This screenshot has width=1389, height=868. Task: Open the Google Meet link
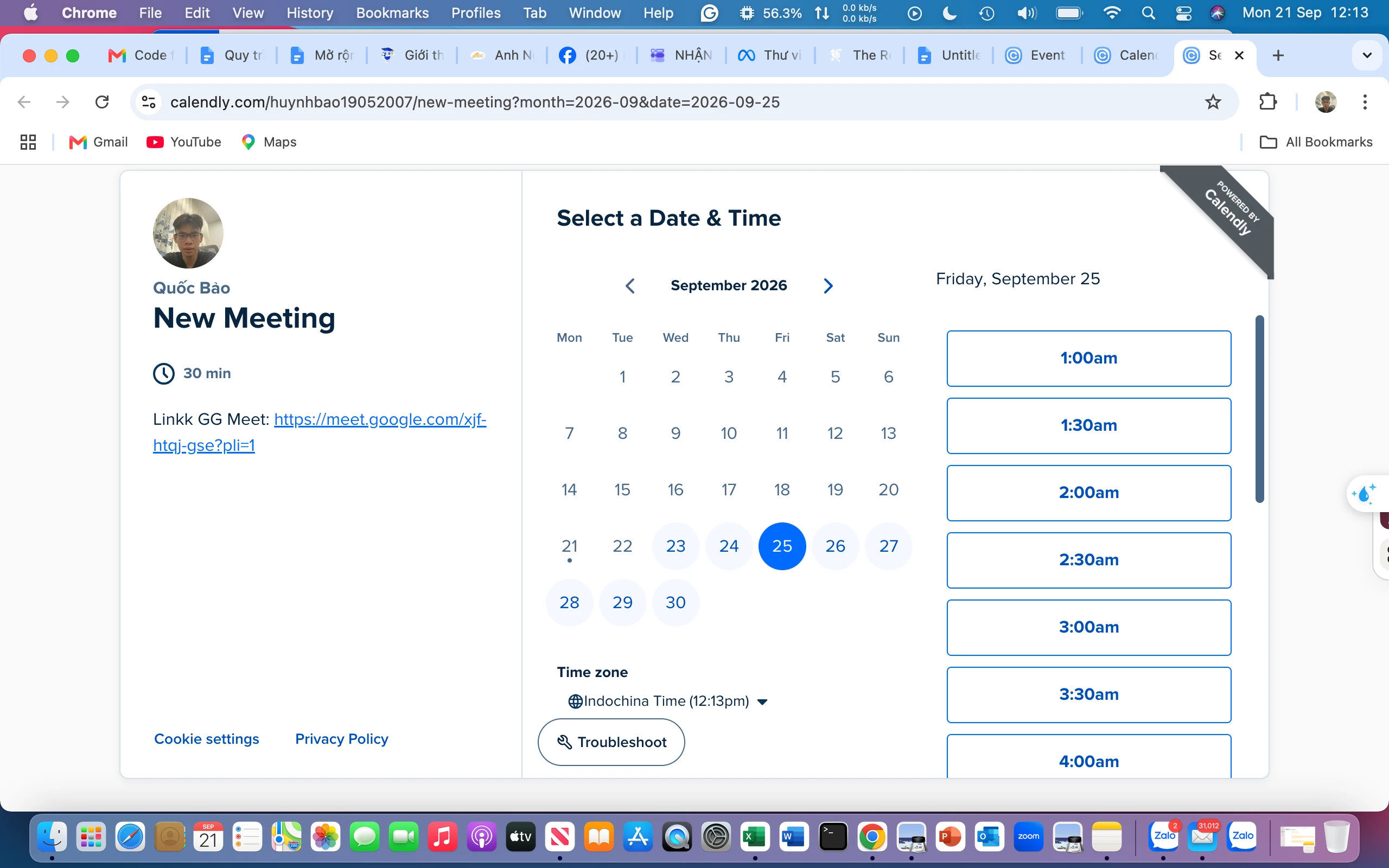320,432
